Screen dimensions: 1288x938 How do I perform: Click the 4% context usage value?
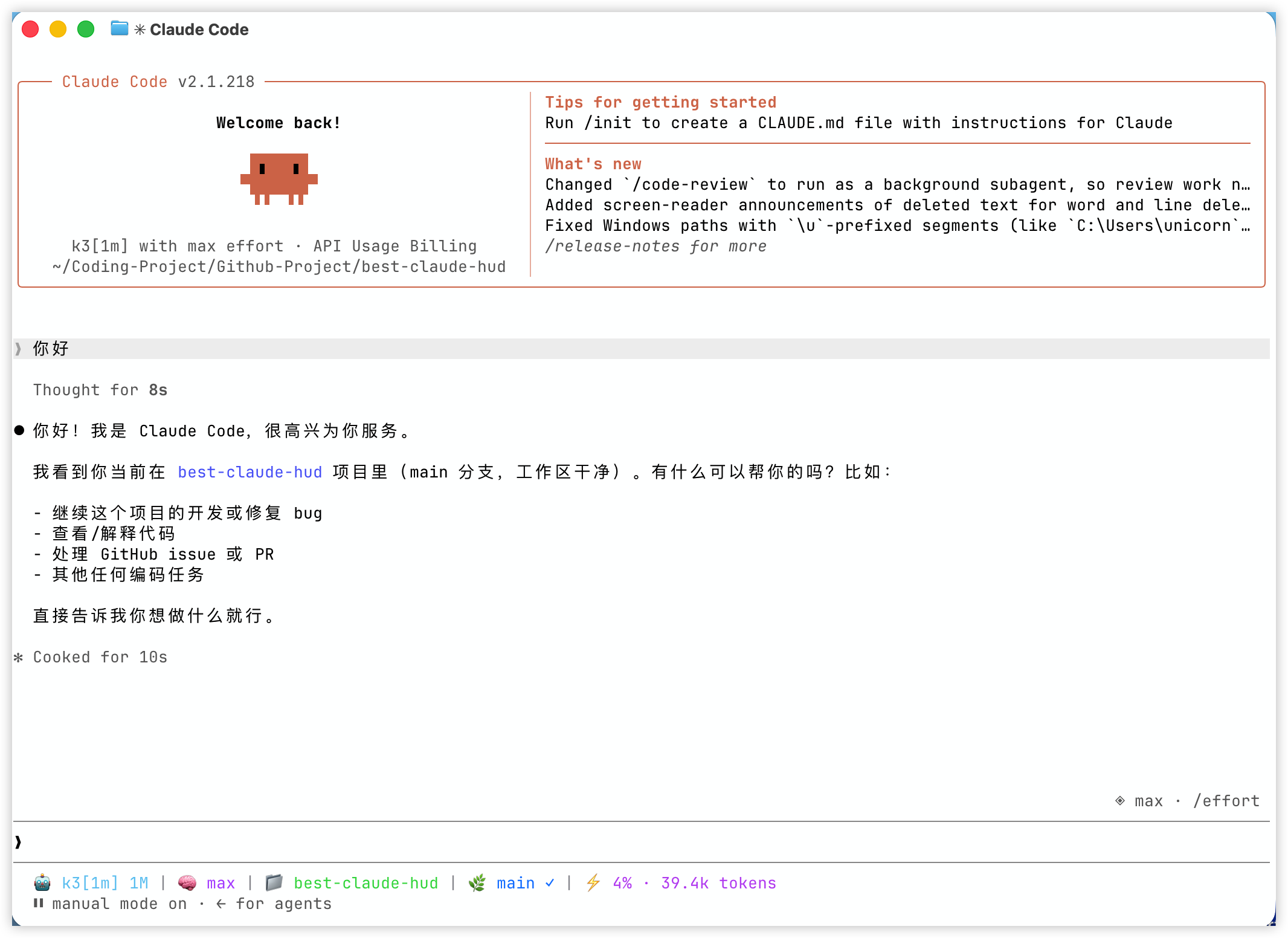(622, 883)
